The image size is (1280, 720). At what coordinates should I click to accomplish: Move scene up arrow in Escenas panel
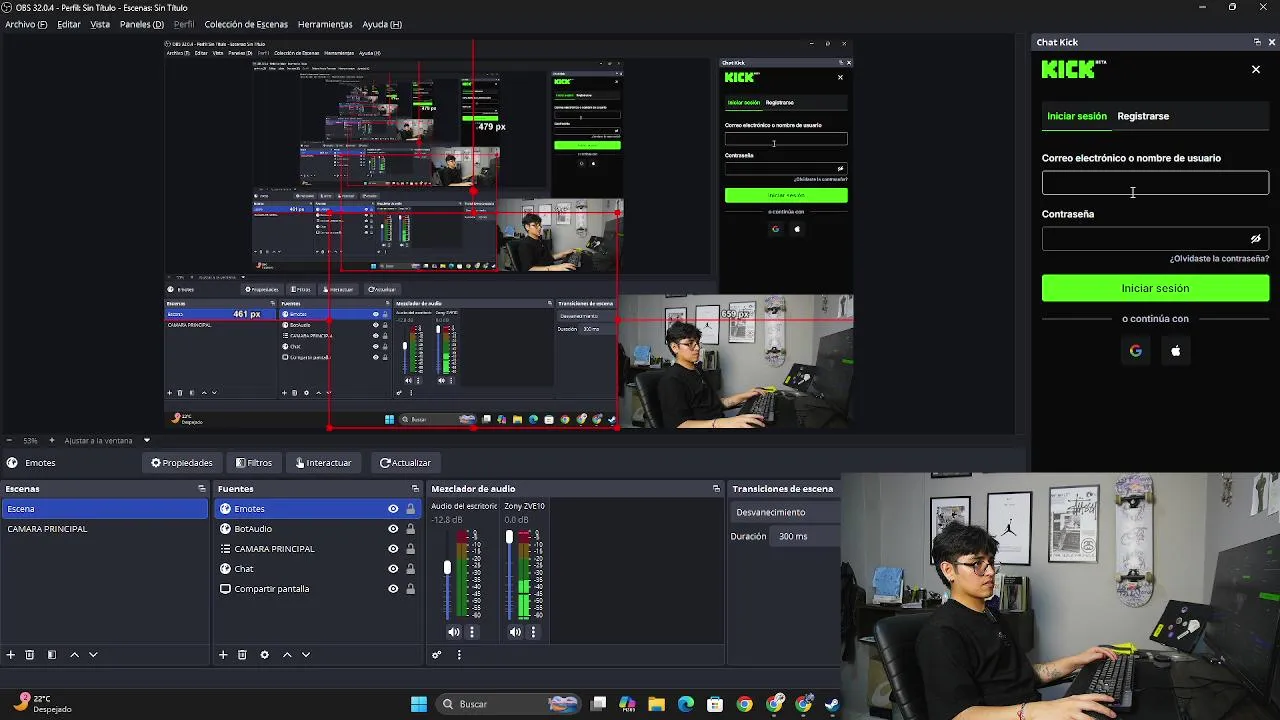[x=74, y=655]
